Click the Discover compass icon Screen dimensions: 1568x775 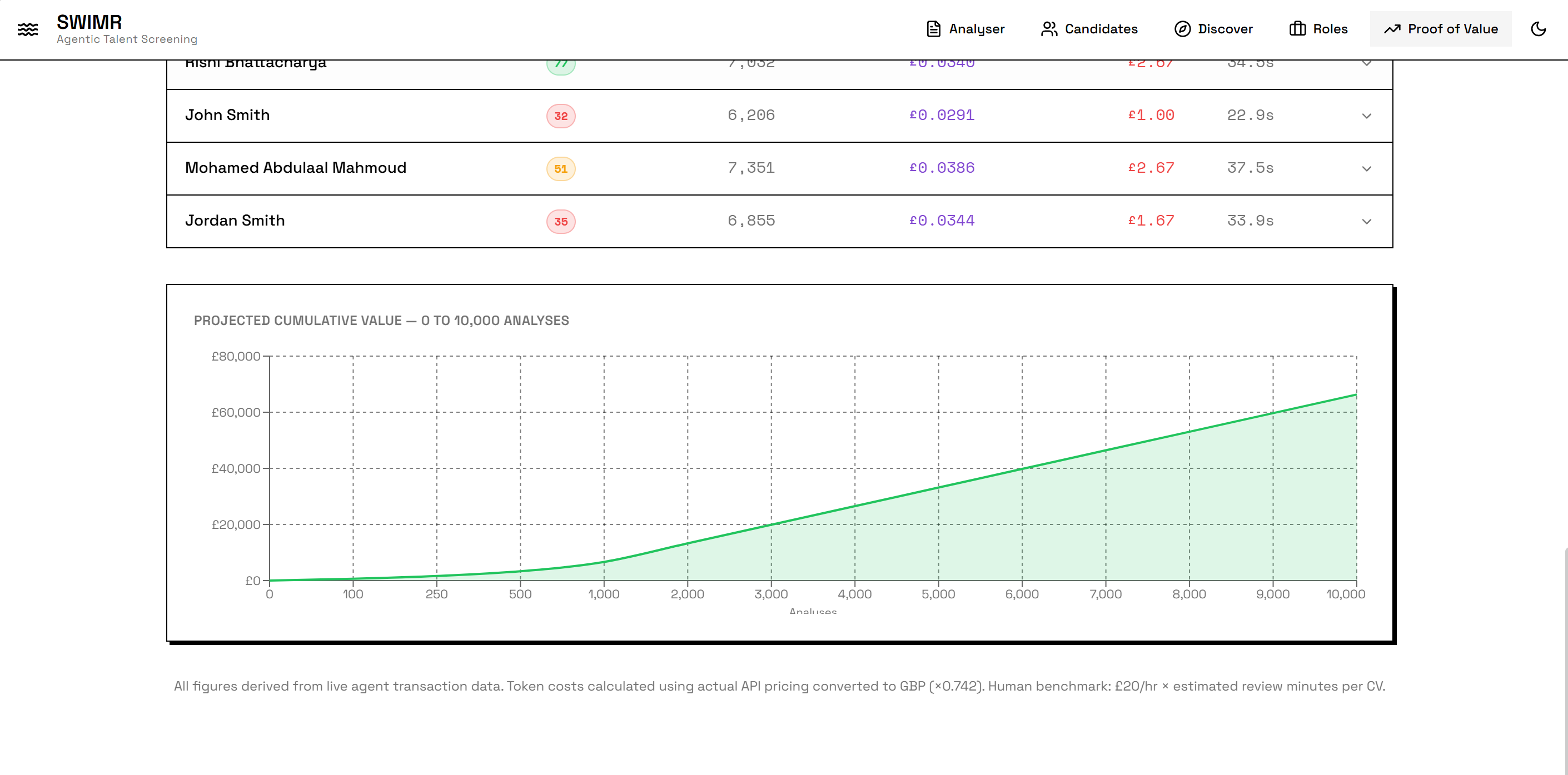[1182, 29]
